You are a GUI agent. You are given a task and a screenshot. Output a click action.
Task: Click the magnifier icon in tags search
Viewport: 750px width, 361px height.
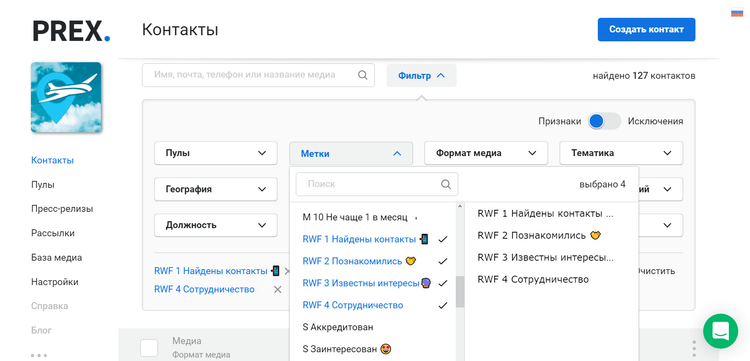pos(446,184)
